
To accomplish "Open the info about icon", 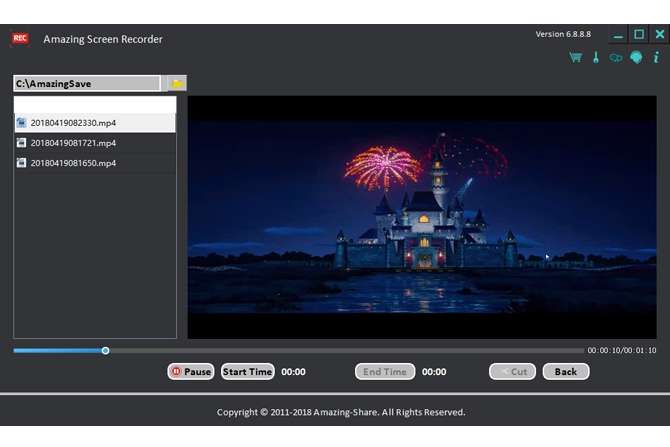I will (656, 57).
